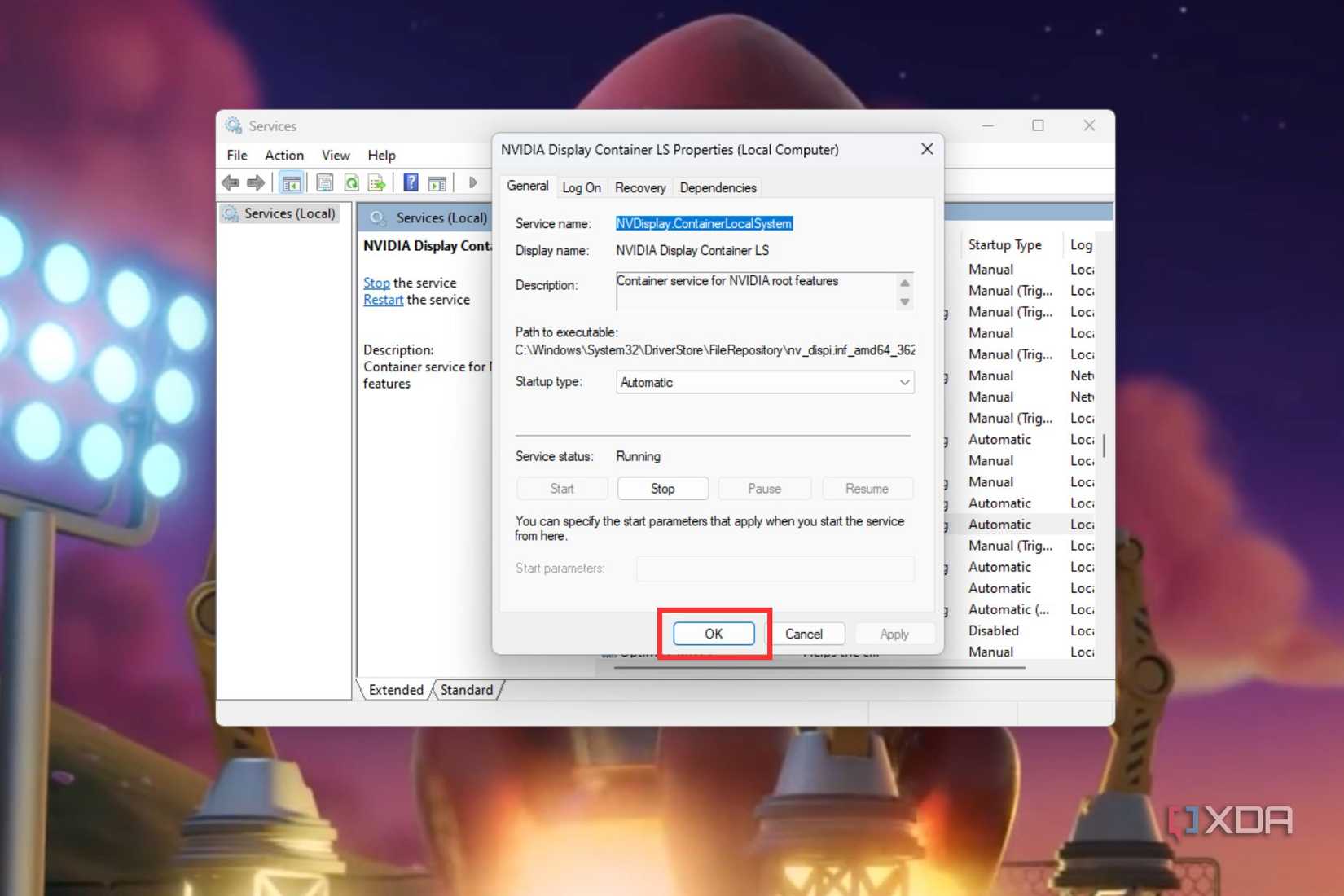1344x896 pixels.
Task: Open Properties using the toolbar icon
Action: (x=324, y=182)
